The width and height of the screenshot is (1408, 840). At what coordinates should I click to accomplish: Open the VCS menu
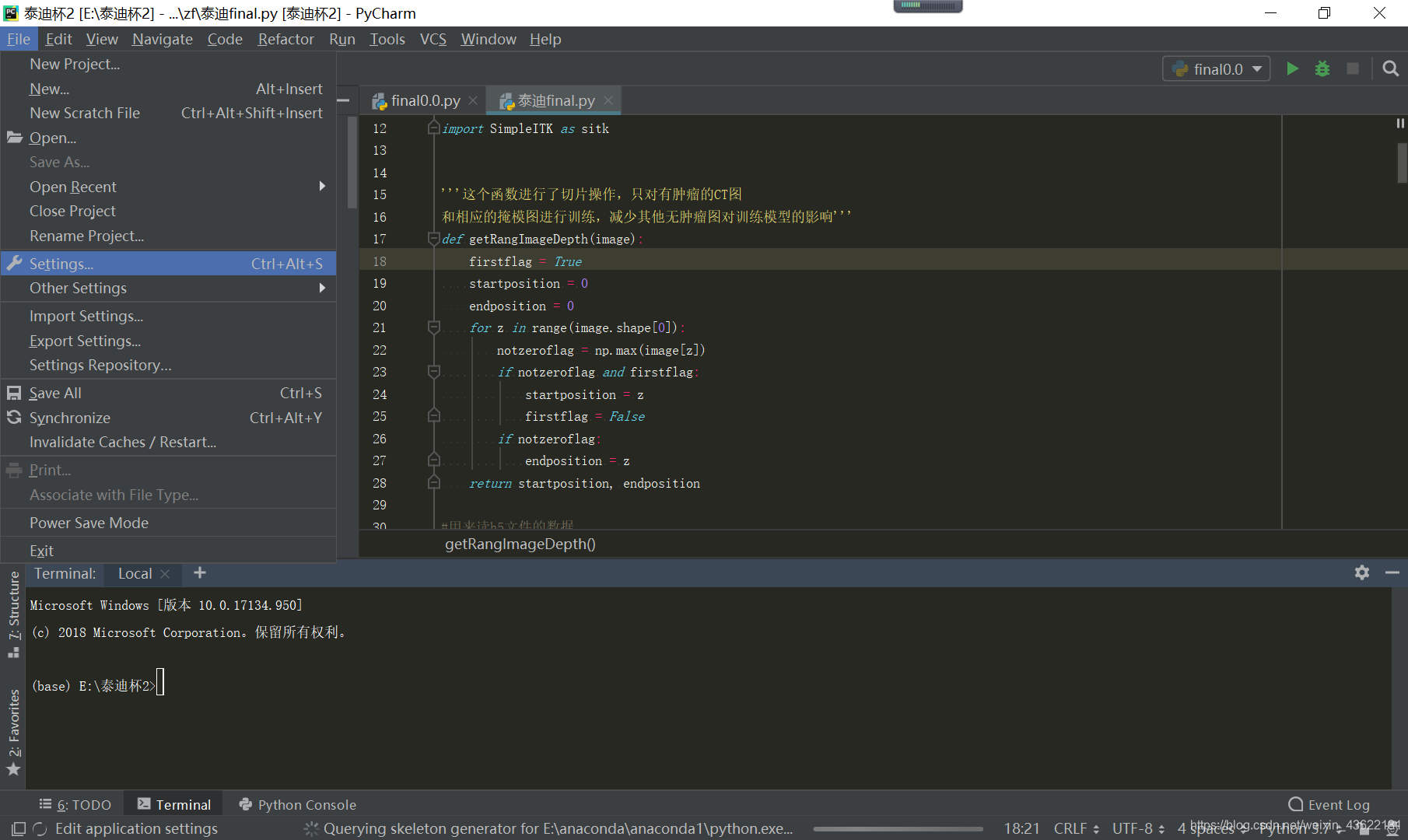point(433,39)
